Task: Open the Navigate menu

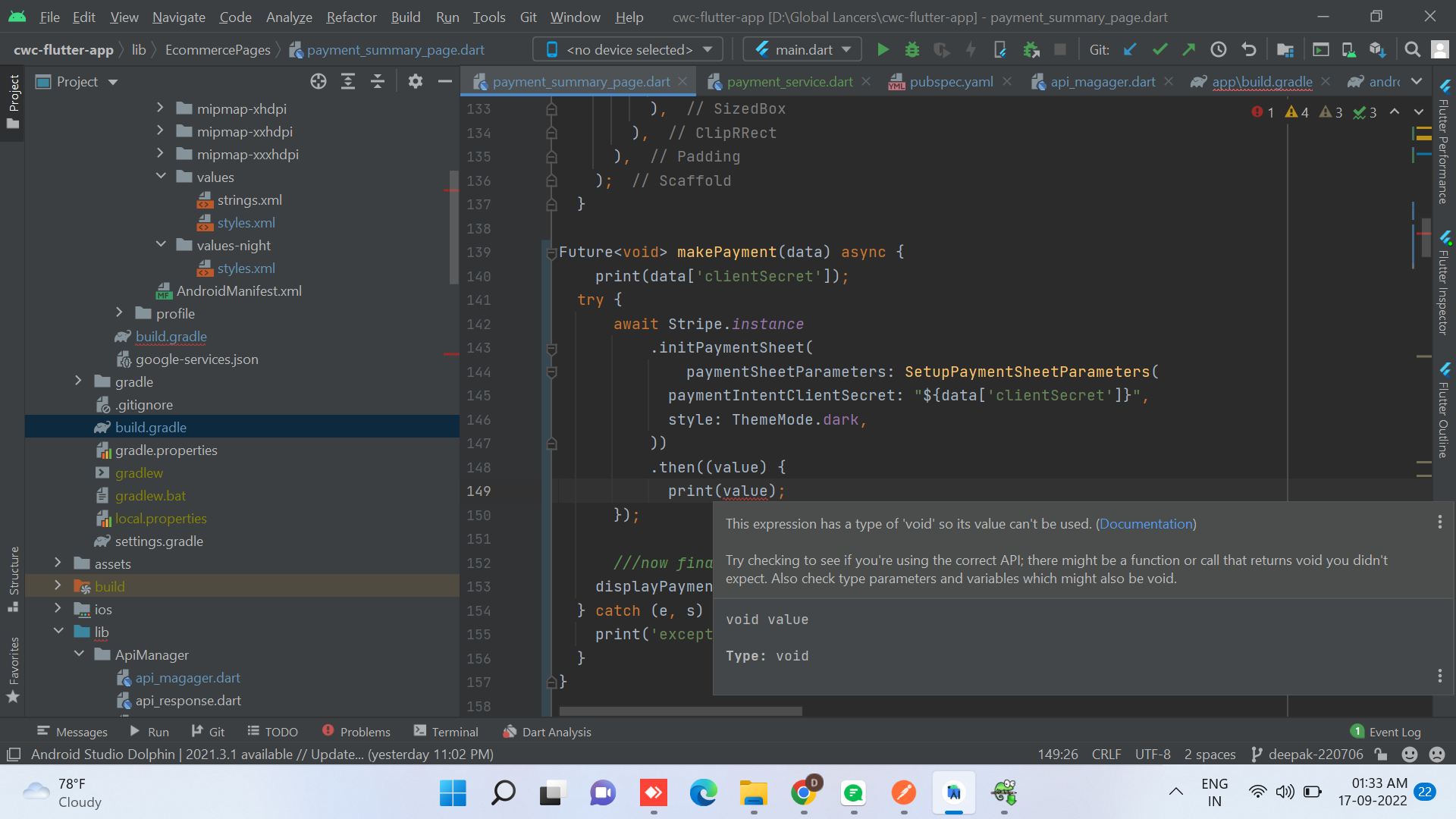Action: click(x=179, y=17)
